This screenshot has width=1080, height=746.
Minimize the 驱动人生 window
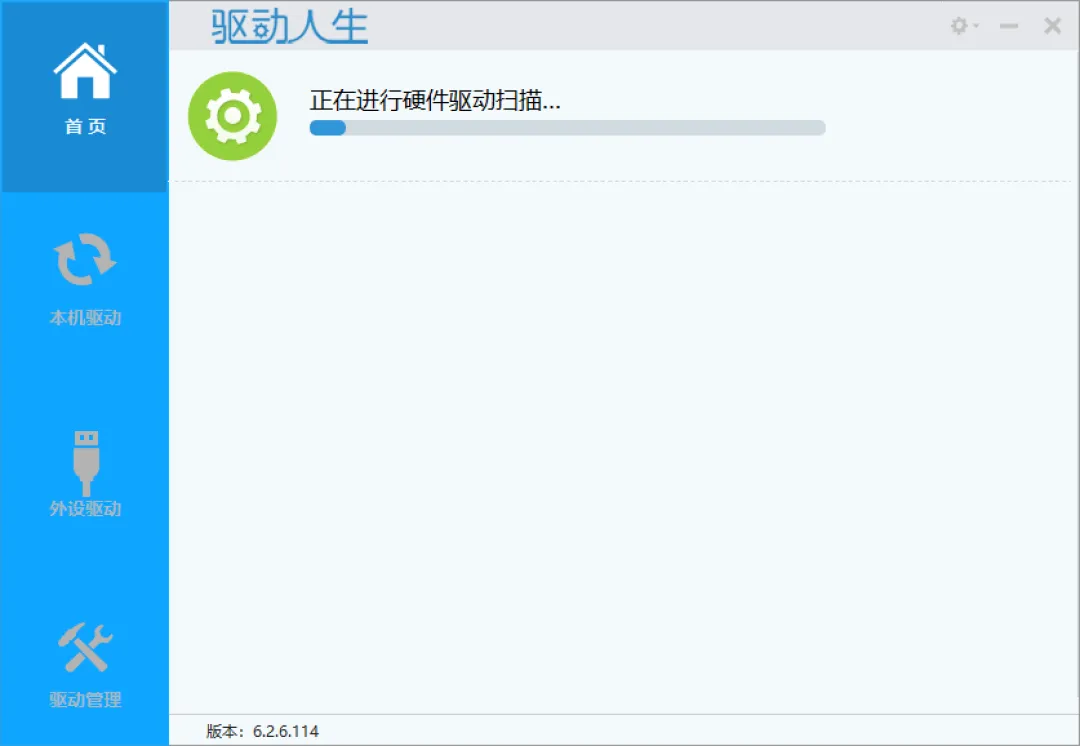1009,26
